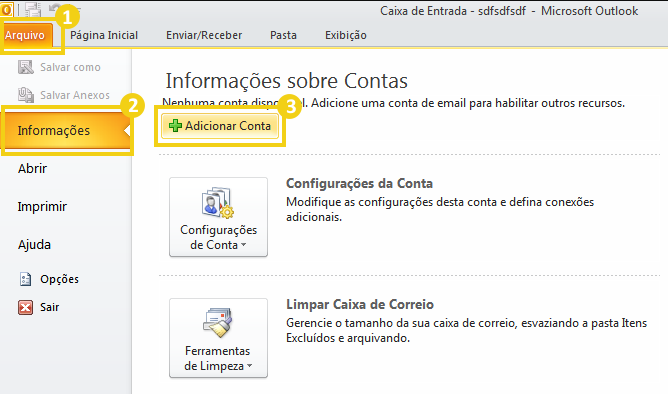Open the Exibição tab

(346, 35)
